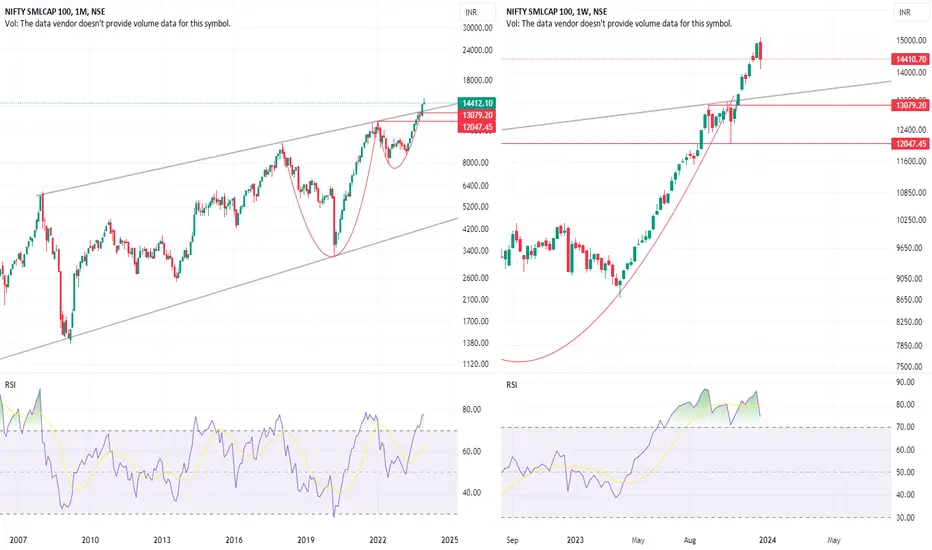
Task: Click the 5200.00 price scale value
Action: tap(476, 207)
